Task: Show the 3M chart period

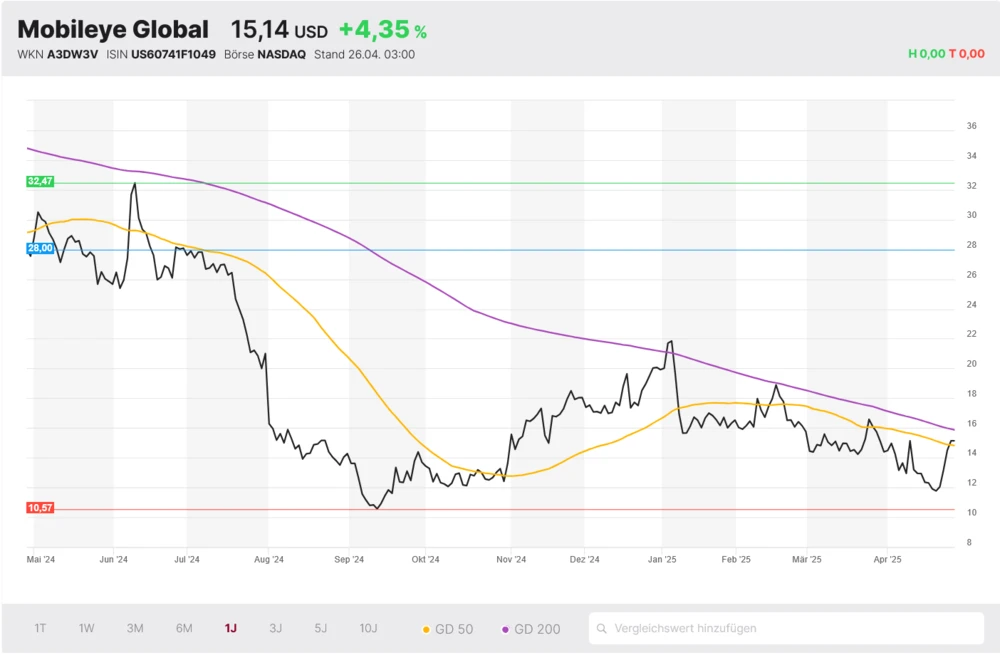Action: coord(135,629)
